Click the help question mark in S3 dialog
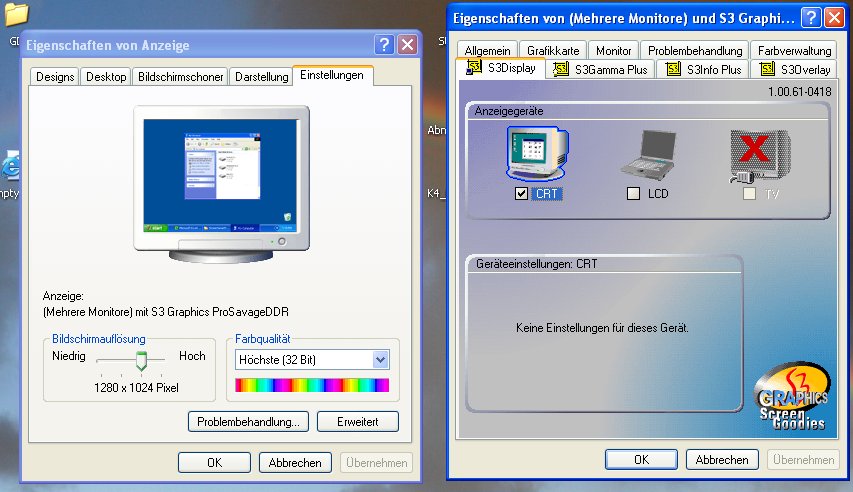 click(810, 18)
